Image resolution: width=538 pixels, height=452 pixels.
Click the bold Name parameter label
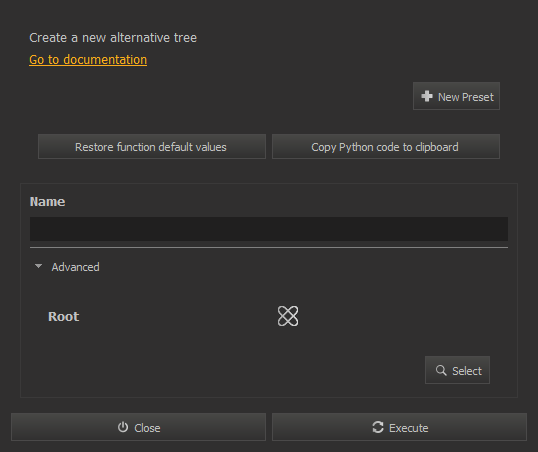coord(47,202)
